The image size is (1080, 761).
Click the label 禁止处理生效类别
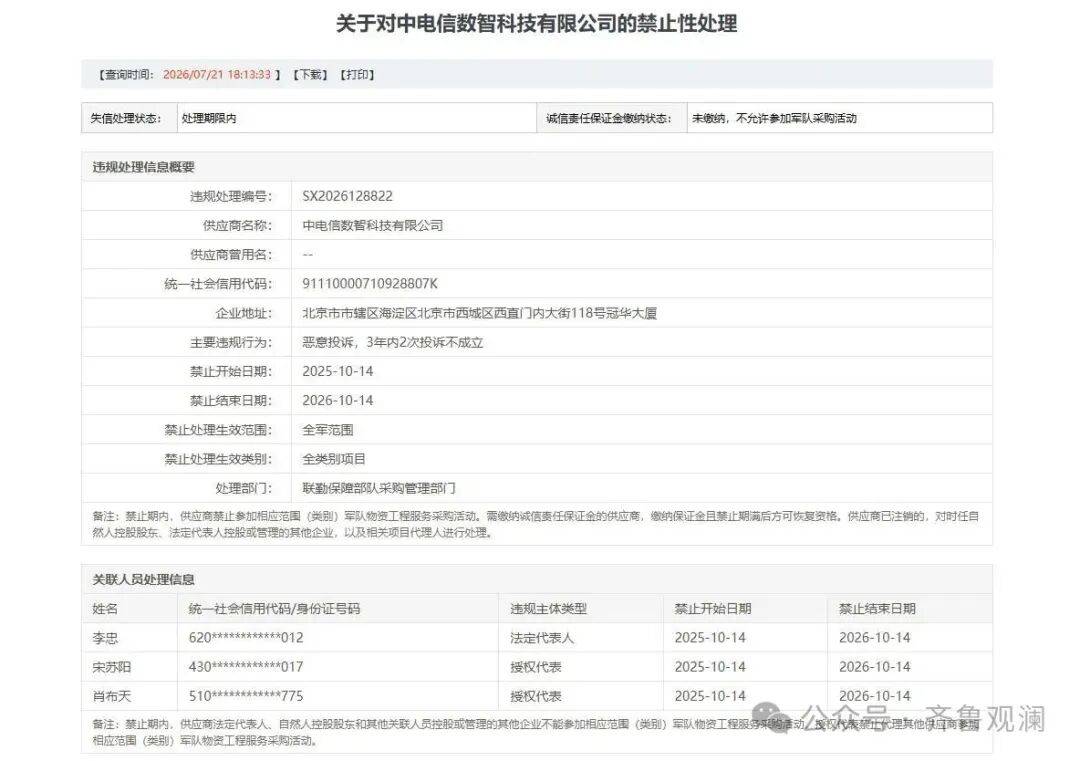tap(218, 459)
